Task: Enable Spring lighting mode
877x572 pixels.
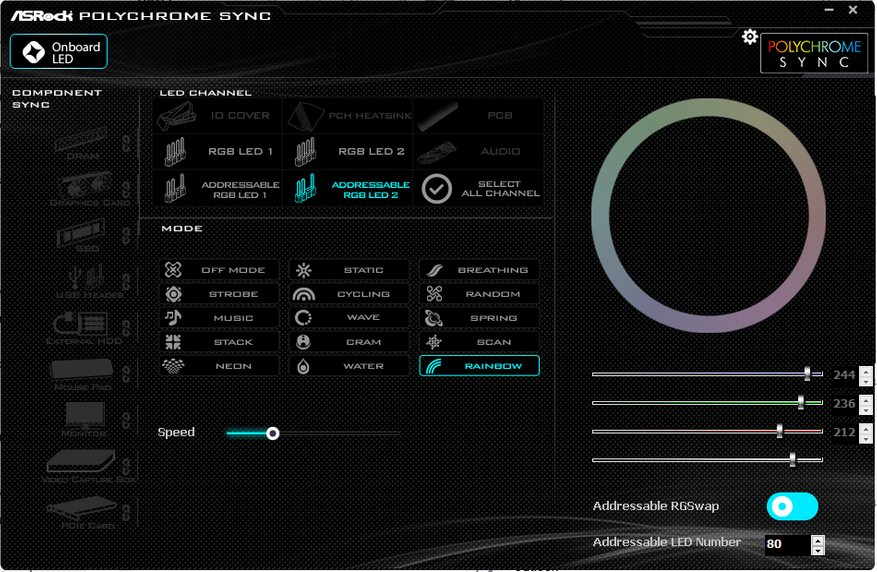Action: point(479,318)
